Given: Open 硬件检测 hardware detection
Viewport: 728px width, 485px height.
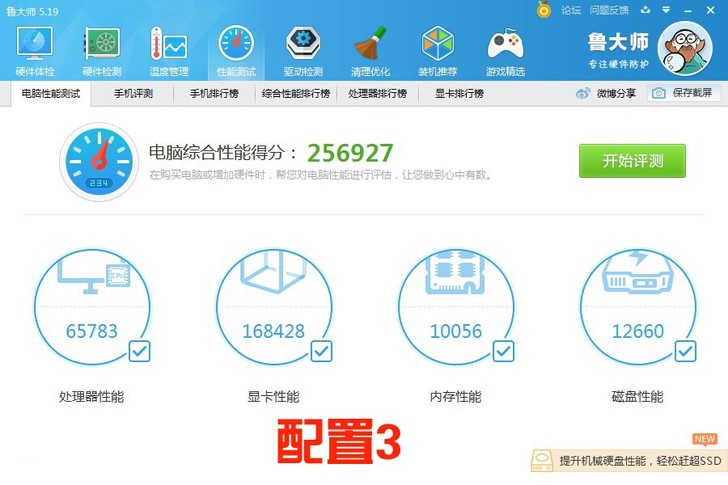Looking at the screenshot, I should pyautogui.click(x=102, y=51).
